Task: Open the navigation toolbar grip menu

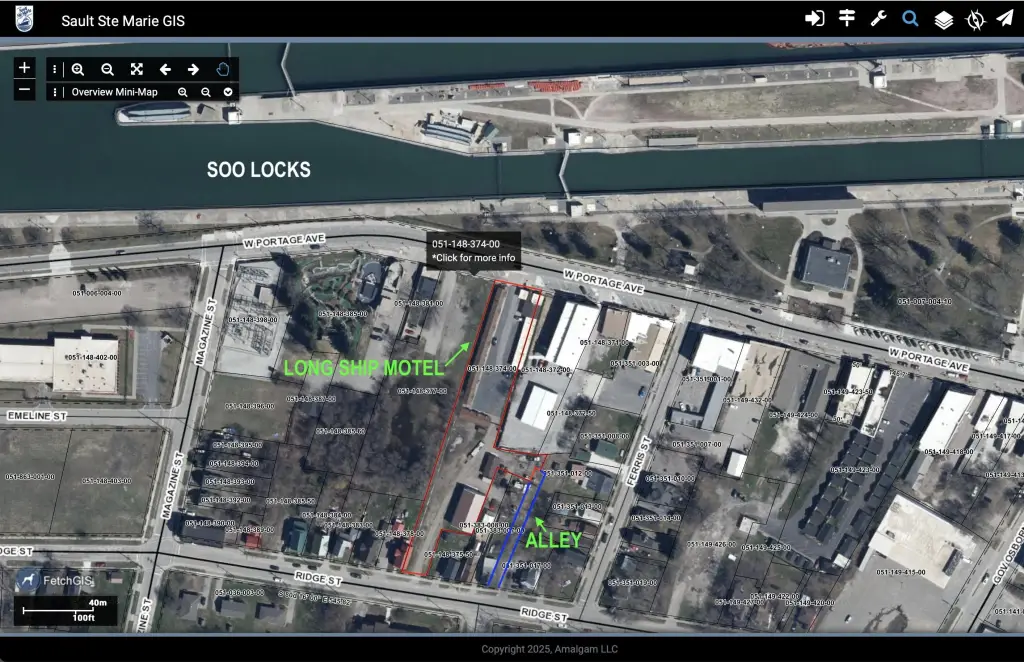Action: [x=55, y=69]
